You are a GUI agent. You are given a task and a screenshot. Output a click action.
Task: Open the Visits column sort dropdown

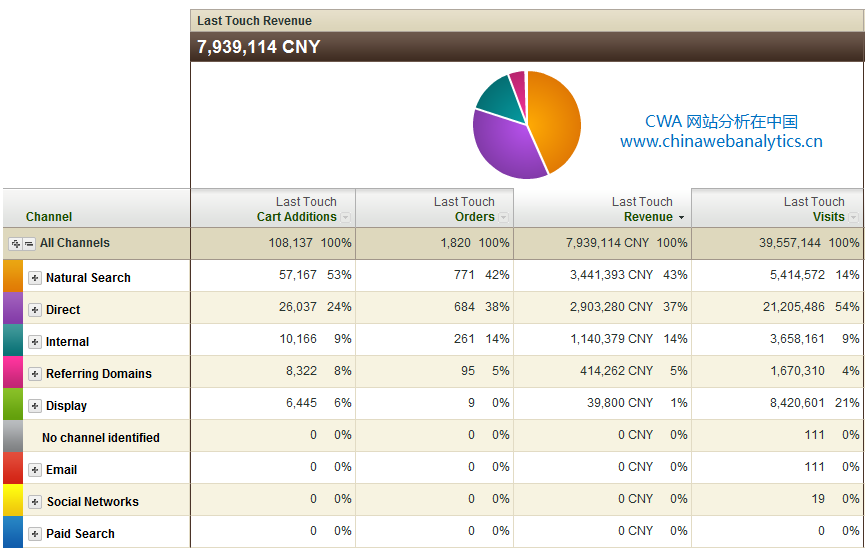pos(853,217)
